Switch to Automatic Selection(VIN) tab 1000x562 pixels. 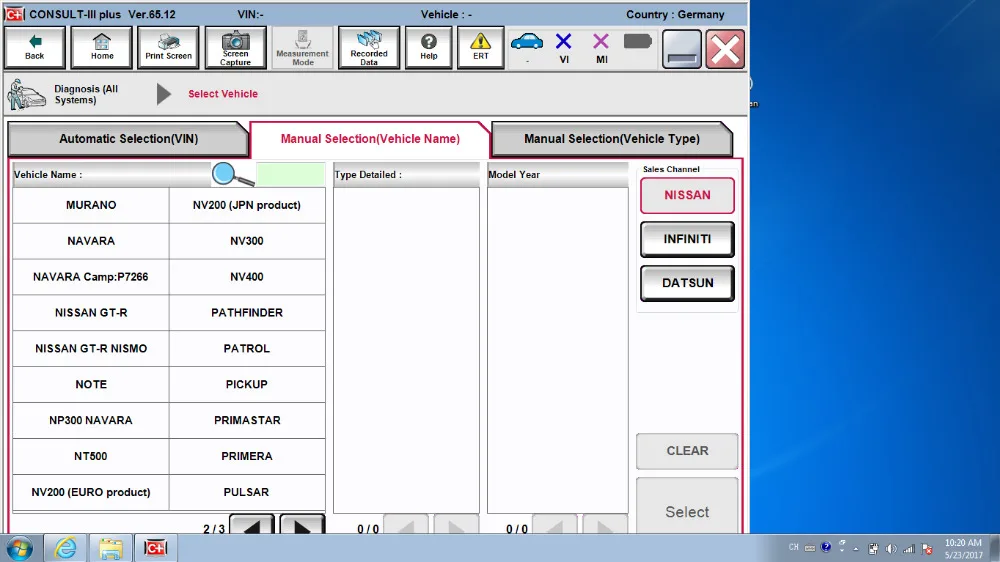pyautogui.click(x=128, y=138)
